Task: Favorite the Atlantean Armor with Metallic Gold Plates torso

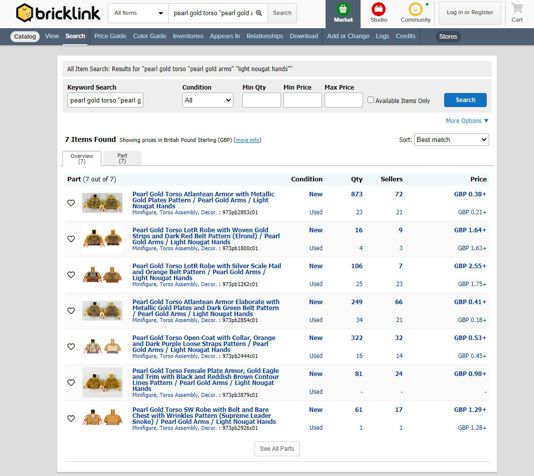Action: (x=71, y=203)
